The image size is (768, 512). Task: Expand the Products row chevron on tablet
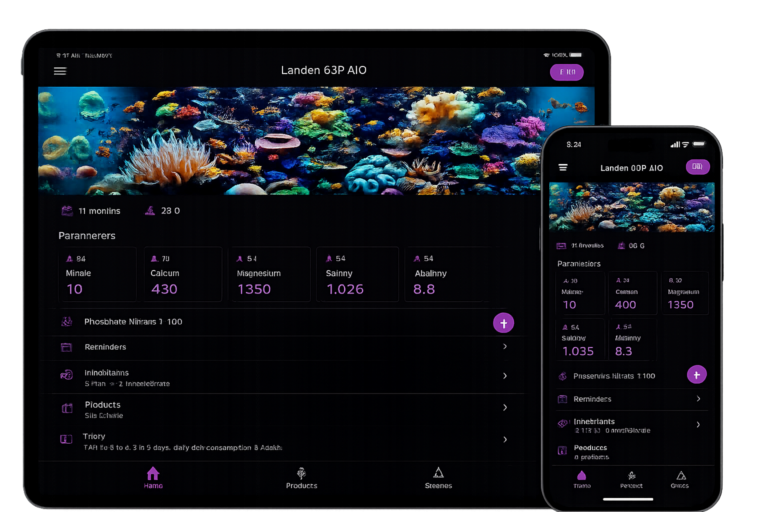pos(505,408)
